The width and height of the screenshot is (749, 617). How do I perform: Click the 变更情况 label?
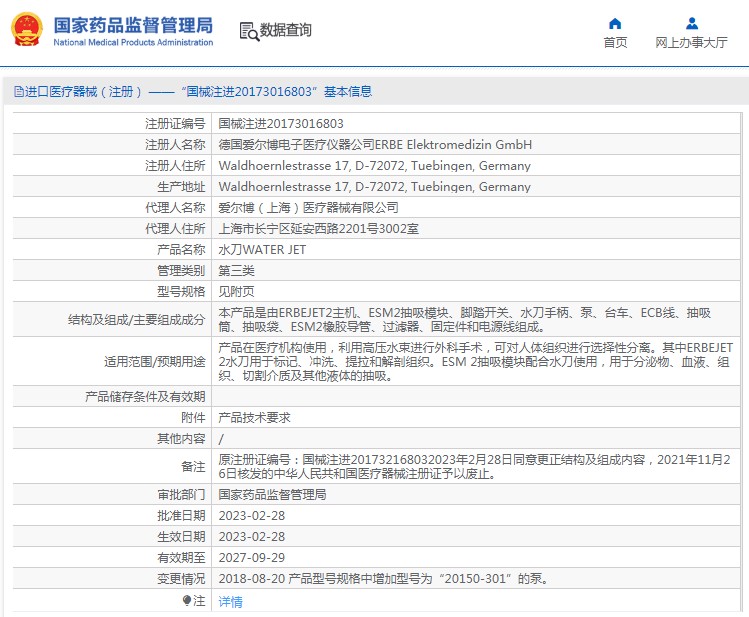click(181, 579)
